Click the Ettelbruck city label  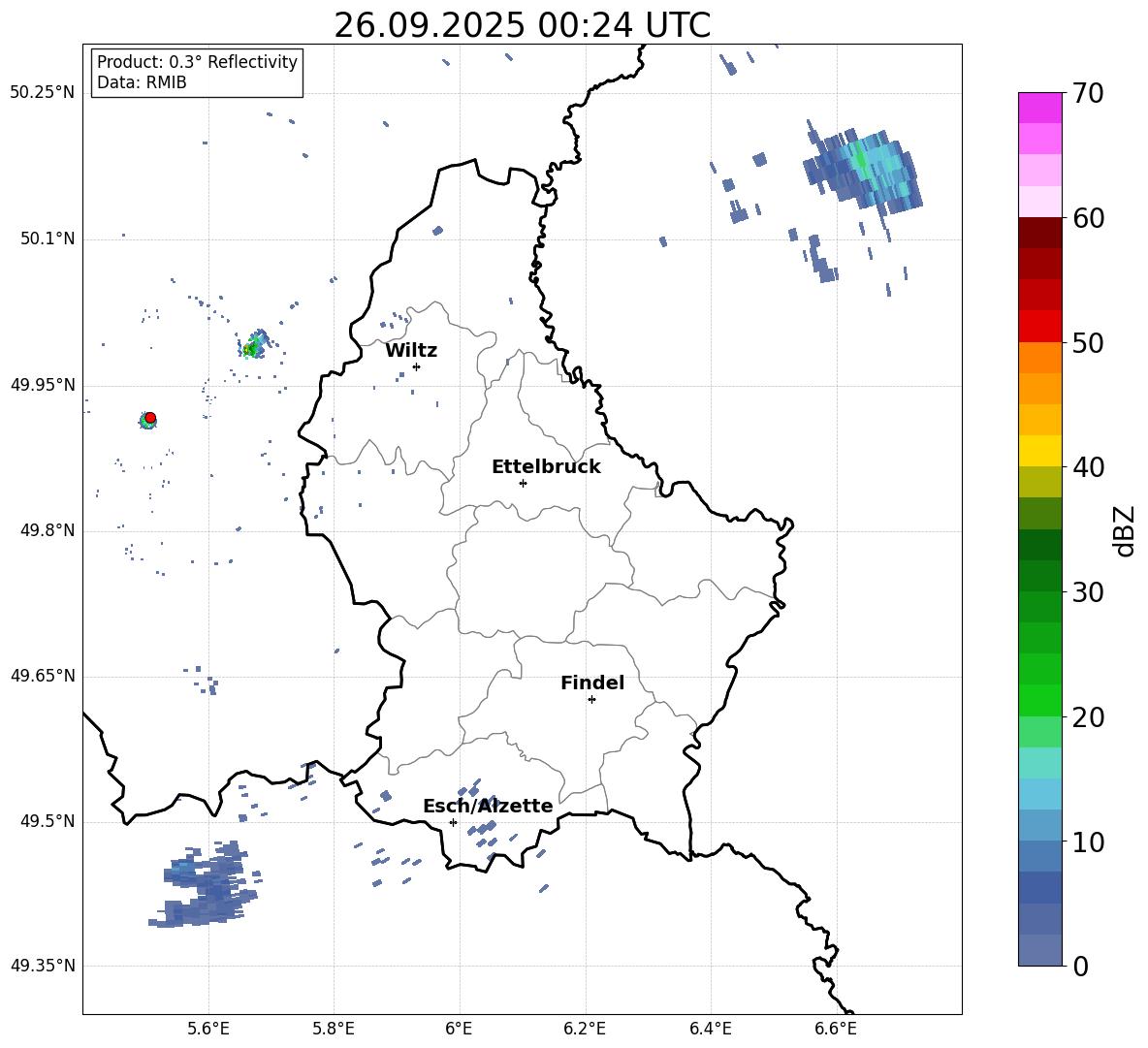click(546, 467)
